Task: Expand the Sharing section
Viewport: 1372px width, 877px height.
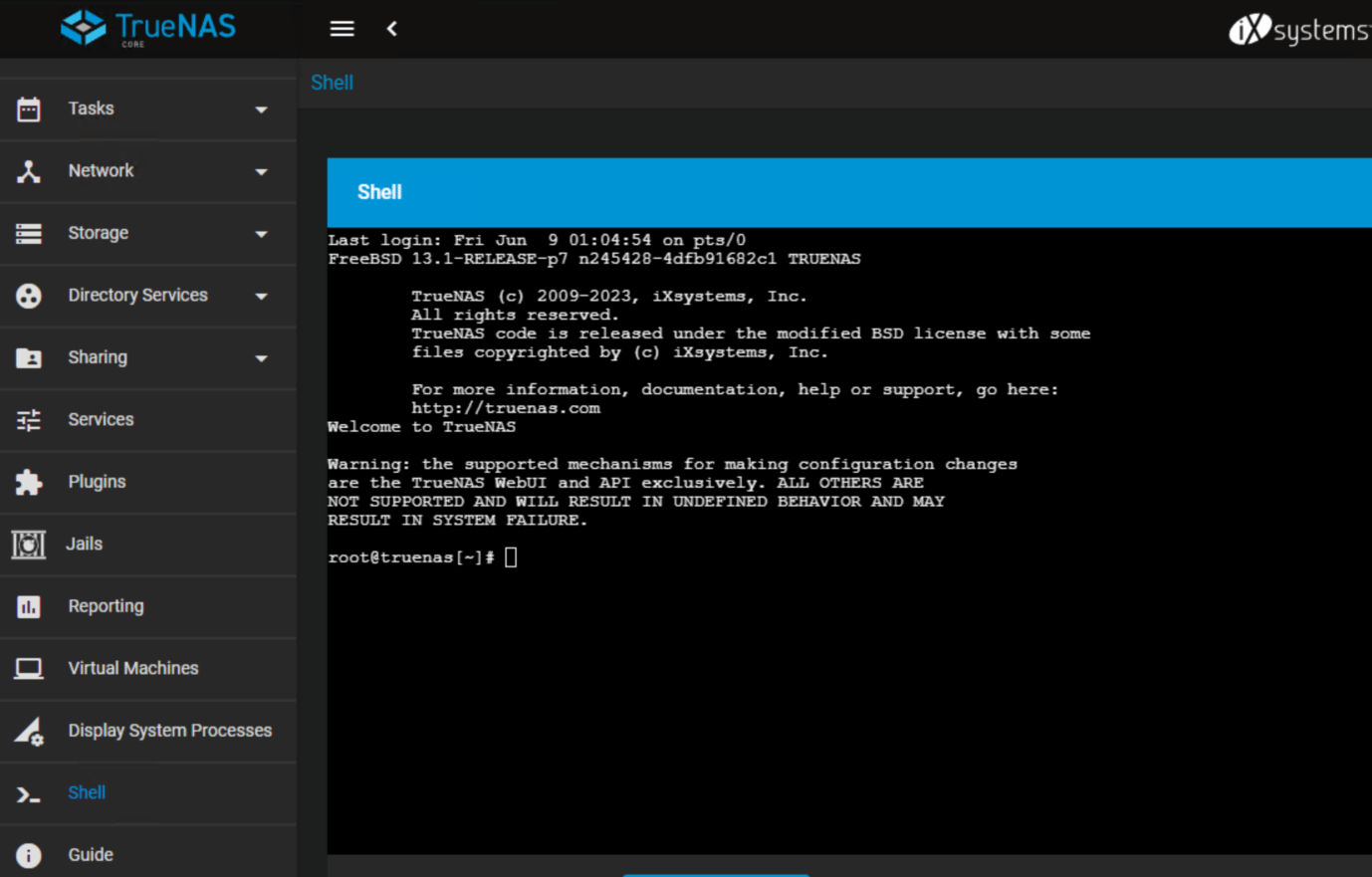Action: [x=260, y=356]
